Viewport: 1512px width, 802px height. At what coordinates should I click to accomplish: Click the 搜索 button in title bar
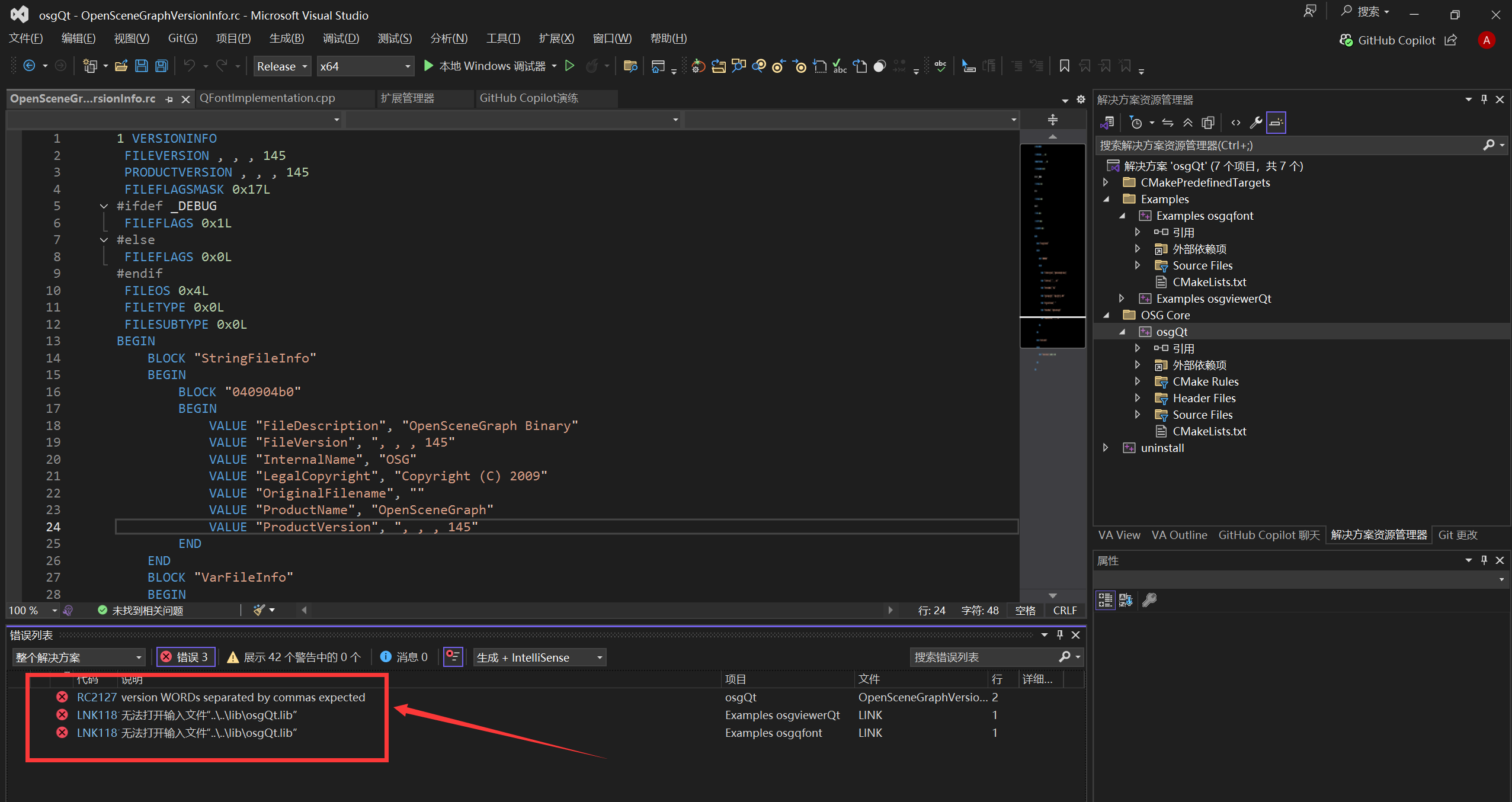pyautogui.click(x=1364, y=11)
